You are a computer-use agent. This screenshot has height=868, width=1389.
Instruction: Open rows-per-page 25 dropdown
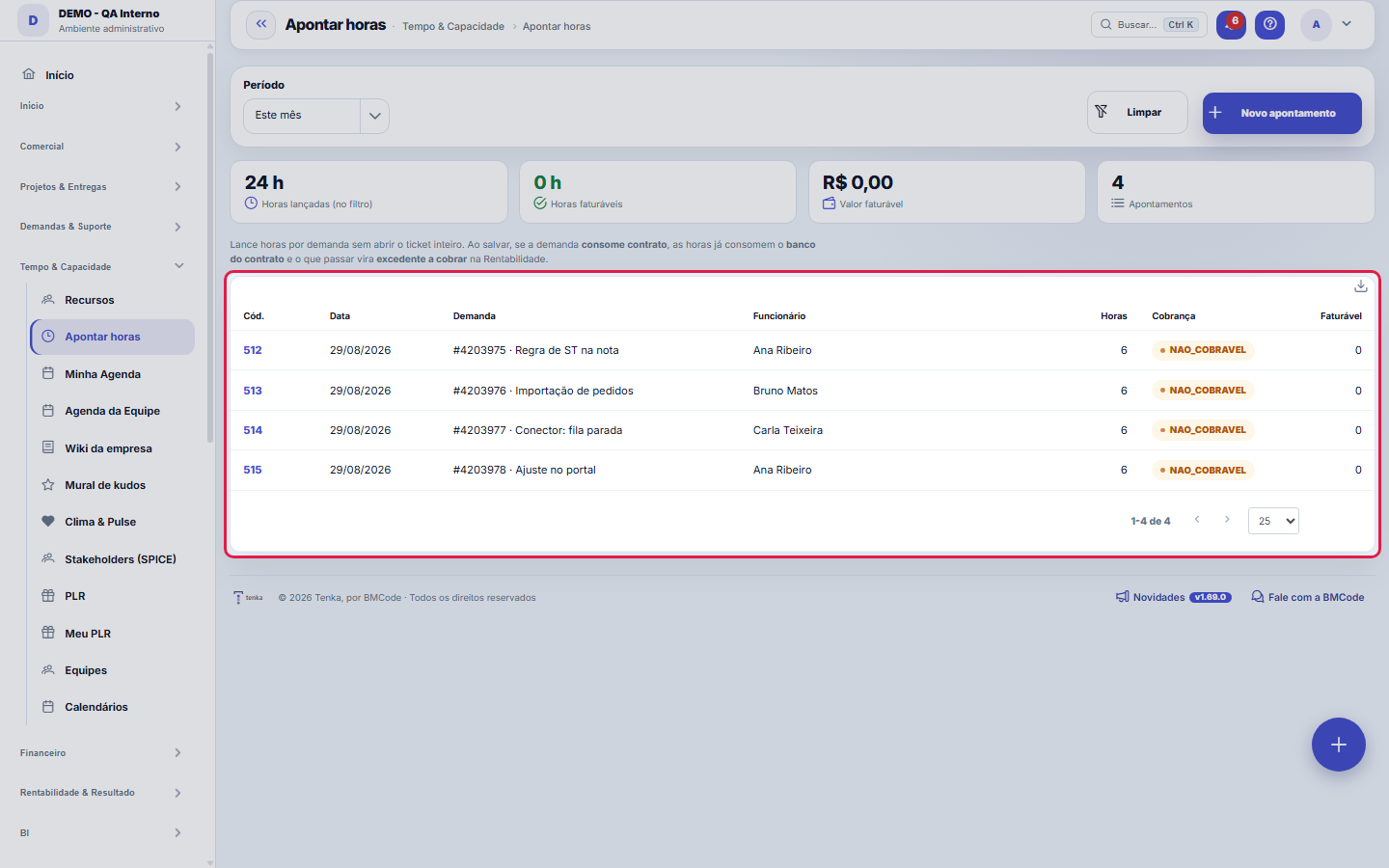click(1273, 521)
